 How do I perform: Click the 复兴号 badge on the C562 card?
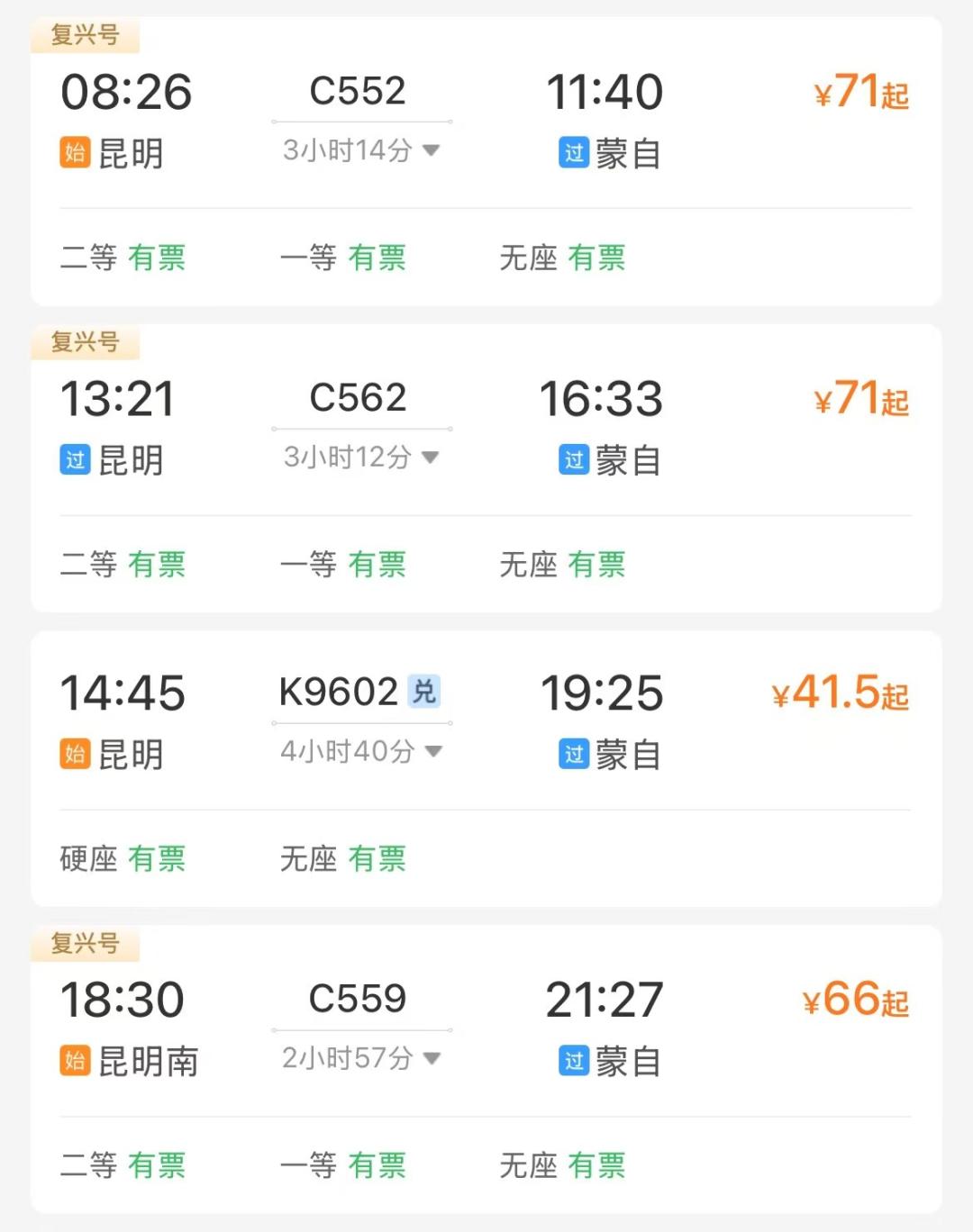(x=85, y=342)
